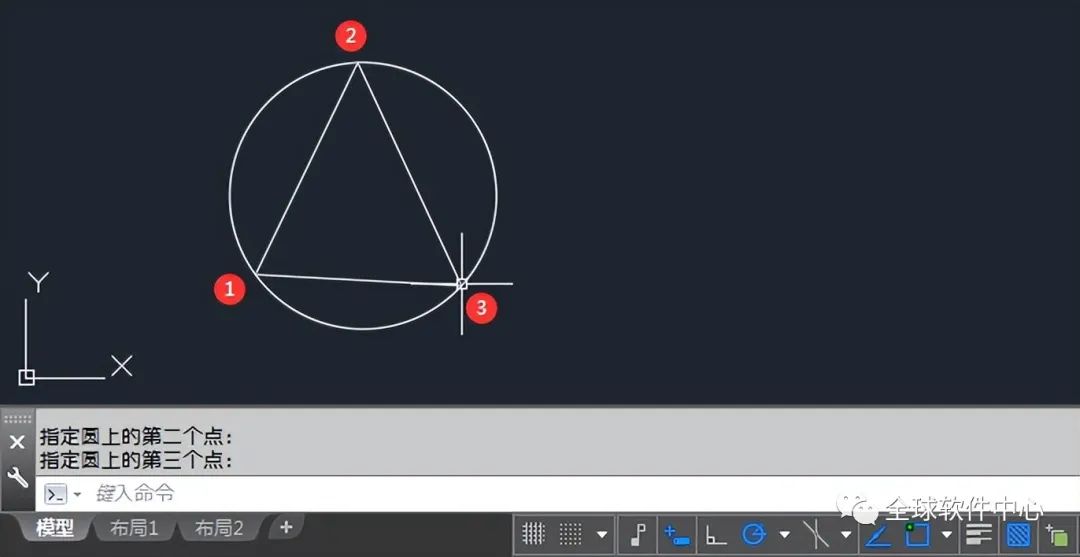Toggle snap mode dotted grid icon
This screenshot has height=557, width=1080.
click(570, 534)
